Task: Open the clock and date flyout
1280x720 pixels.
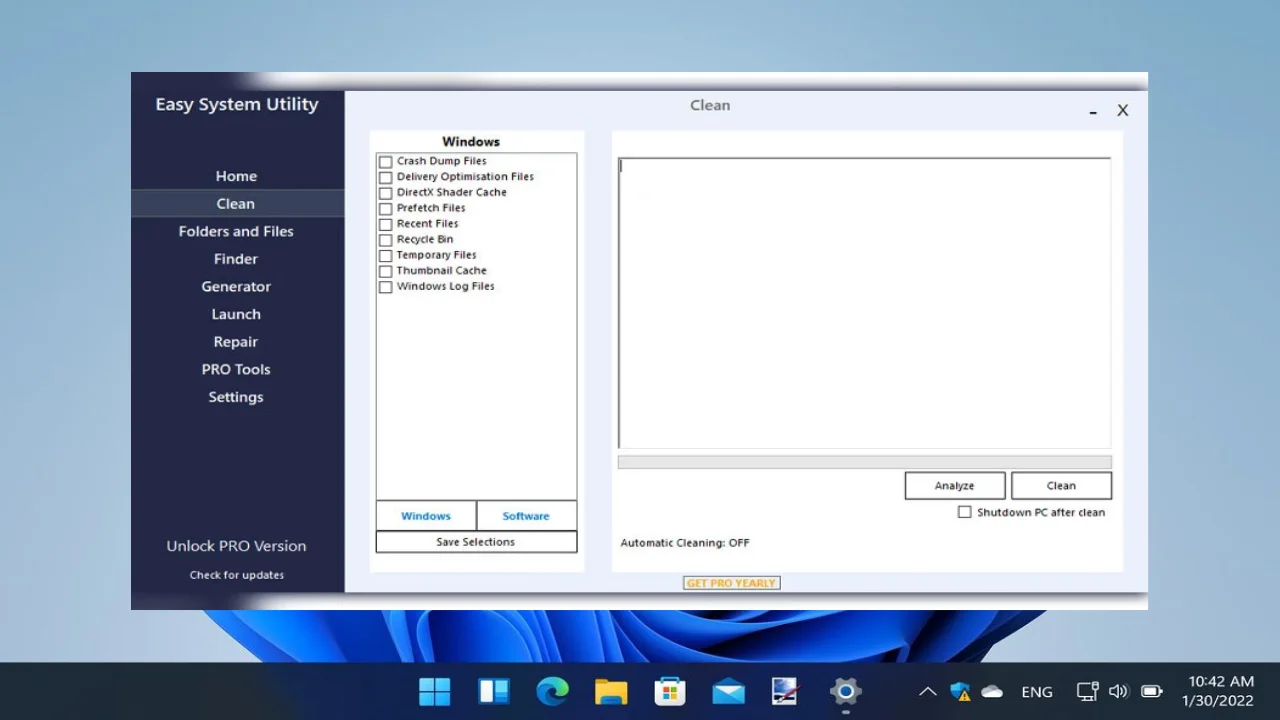Action: pos(1219,691)
